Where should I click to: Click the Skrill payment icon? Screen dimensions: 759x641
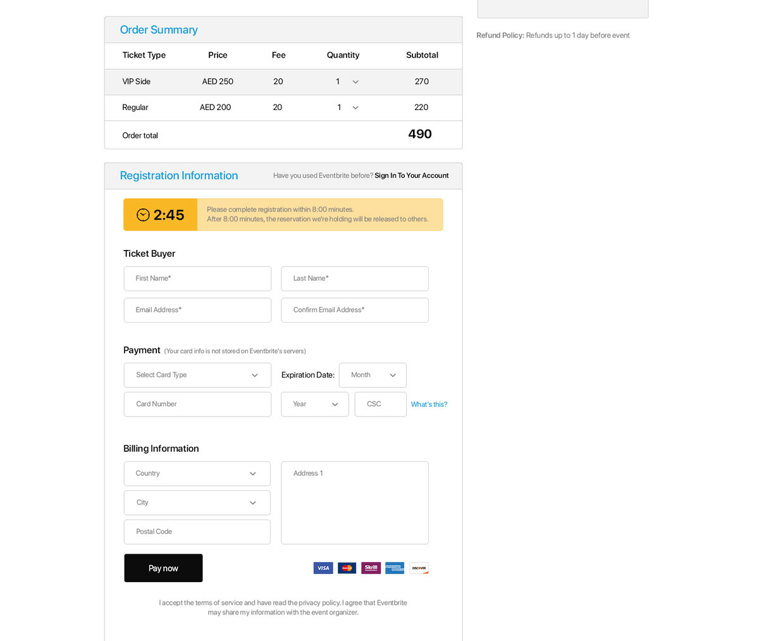pos(371,568)
